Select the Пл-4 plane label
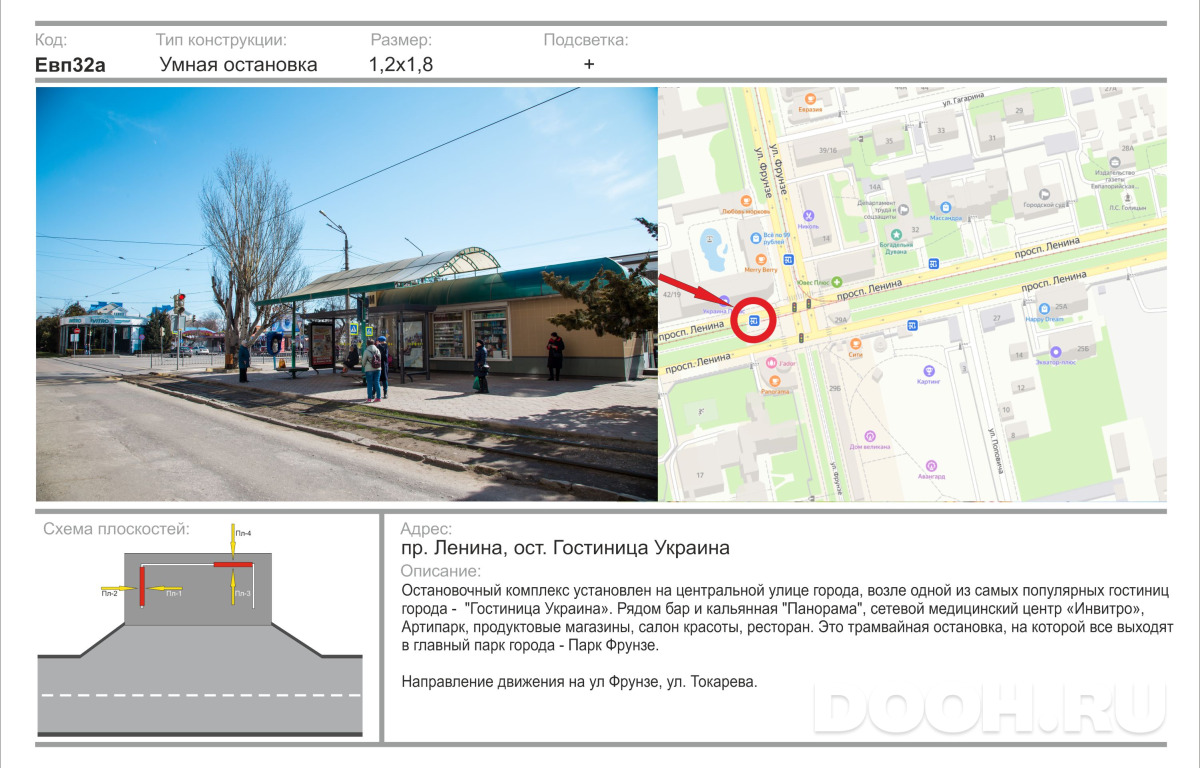The width and height of the screenshot is (1200, 768). point(243,534)
